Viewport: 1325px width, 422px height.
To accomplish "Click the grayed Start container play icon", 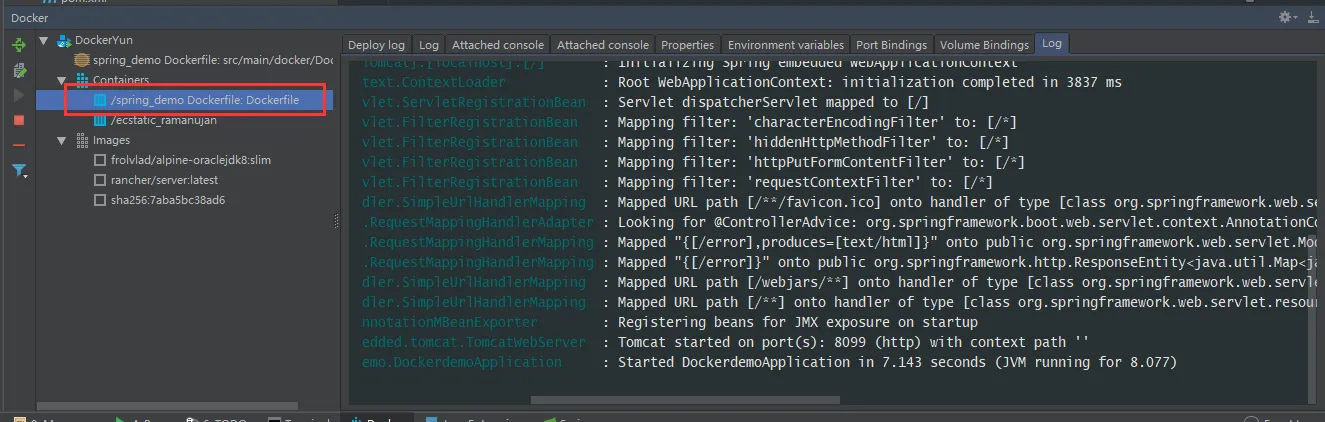I will 18,95.
